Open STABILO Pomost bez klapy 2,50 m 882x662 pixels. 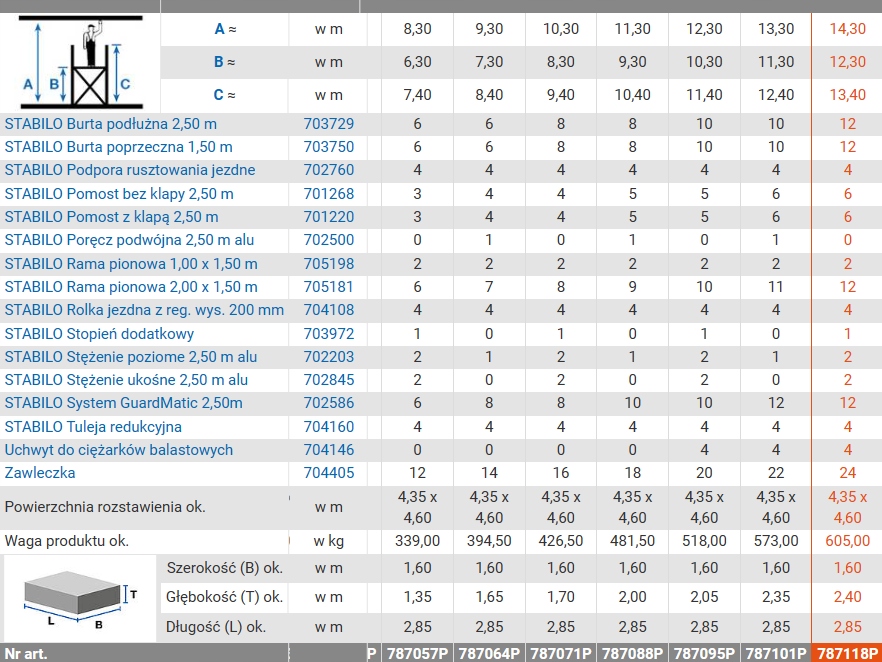[x=119, y=194]
